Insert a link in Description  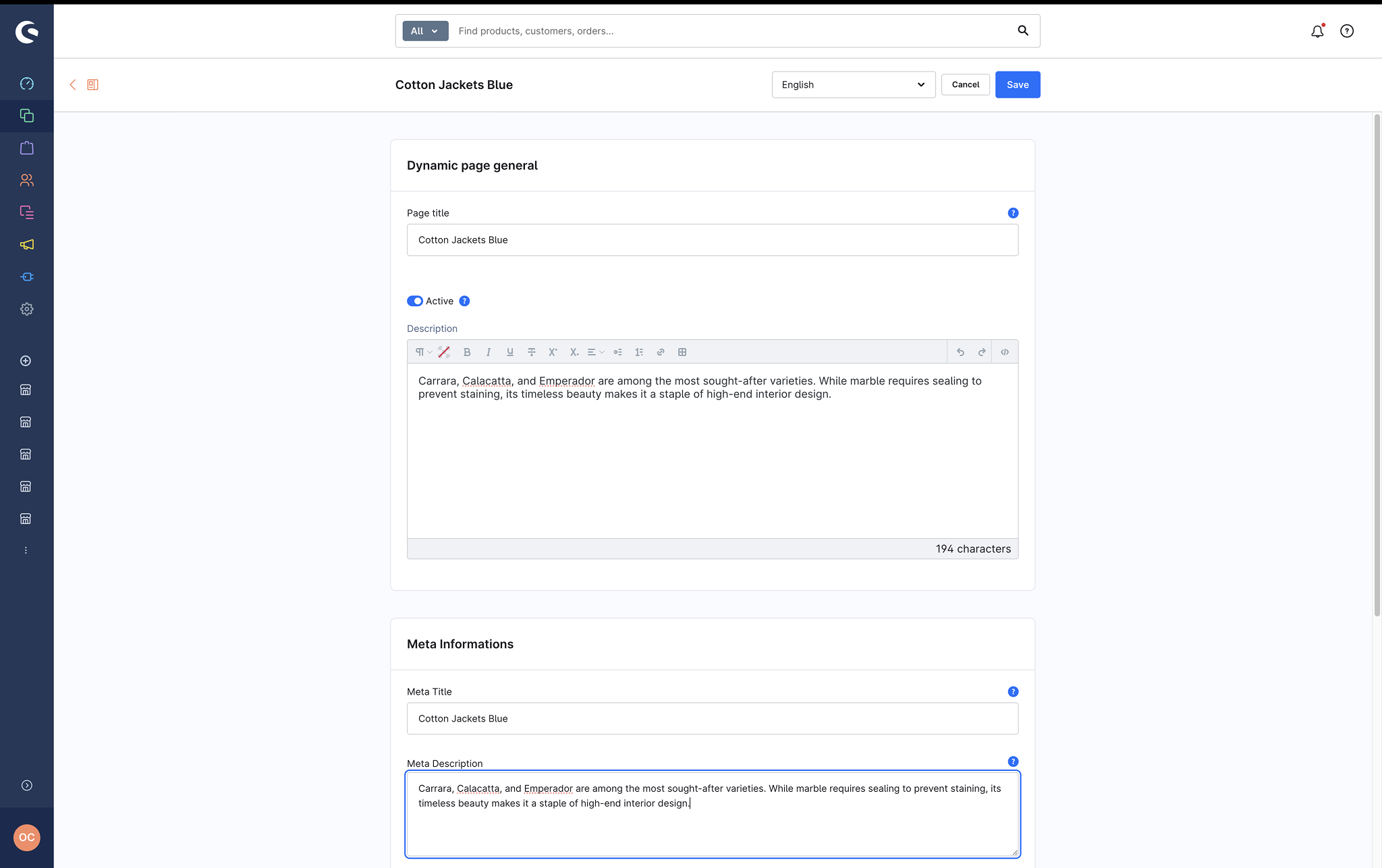(661, 352)
